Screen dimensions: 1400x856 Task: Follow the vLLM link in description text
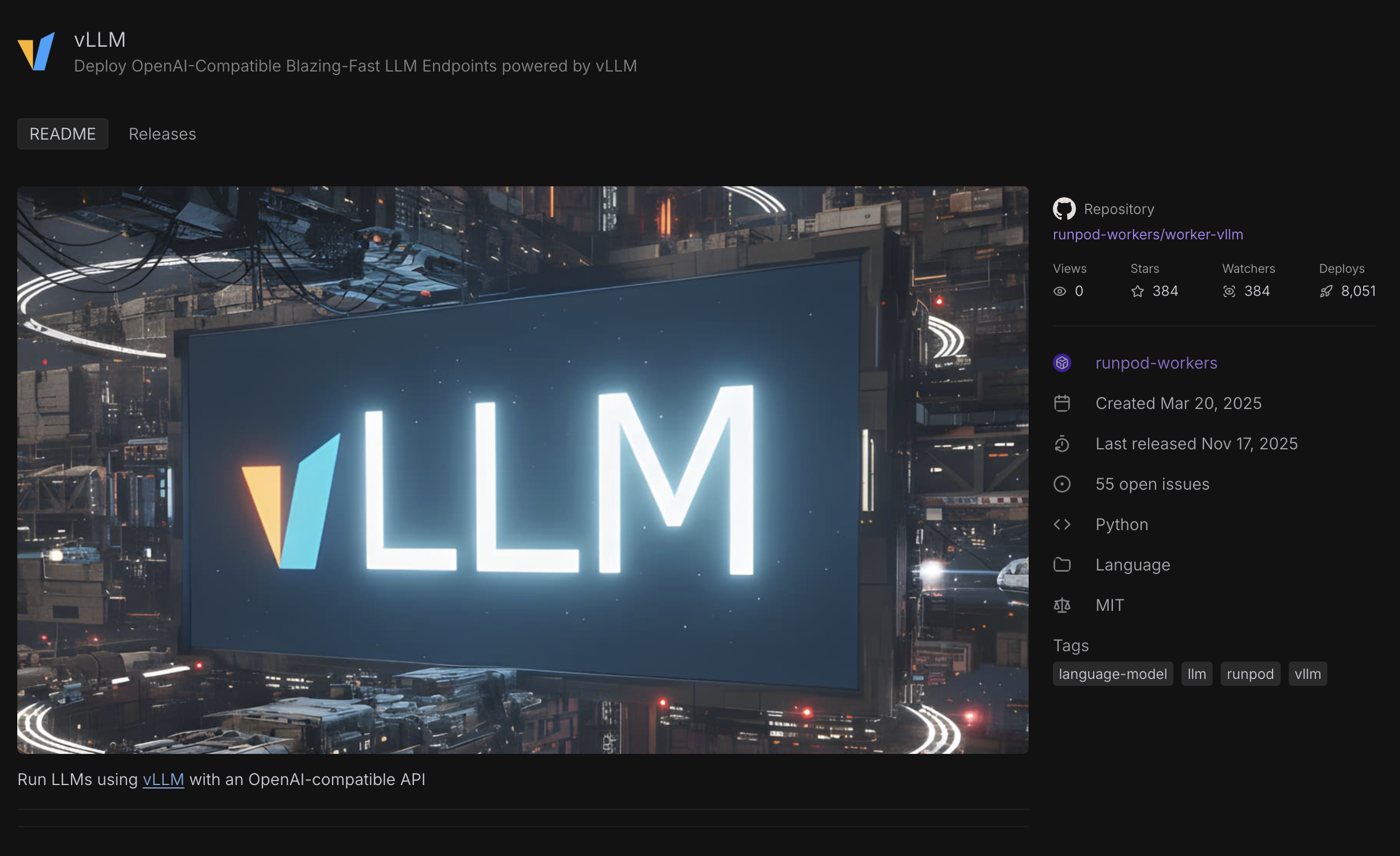[x=163, y=779]
